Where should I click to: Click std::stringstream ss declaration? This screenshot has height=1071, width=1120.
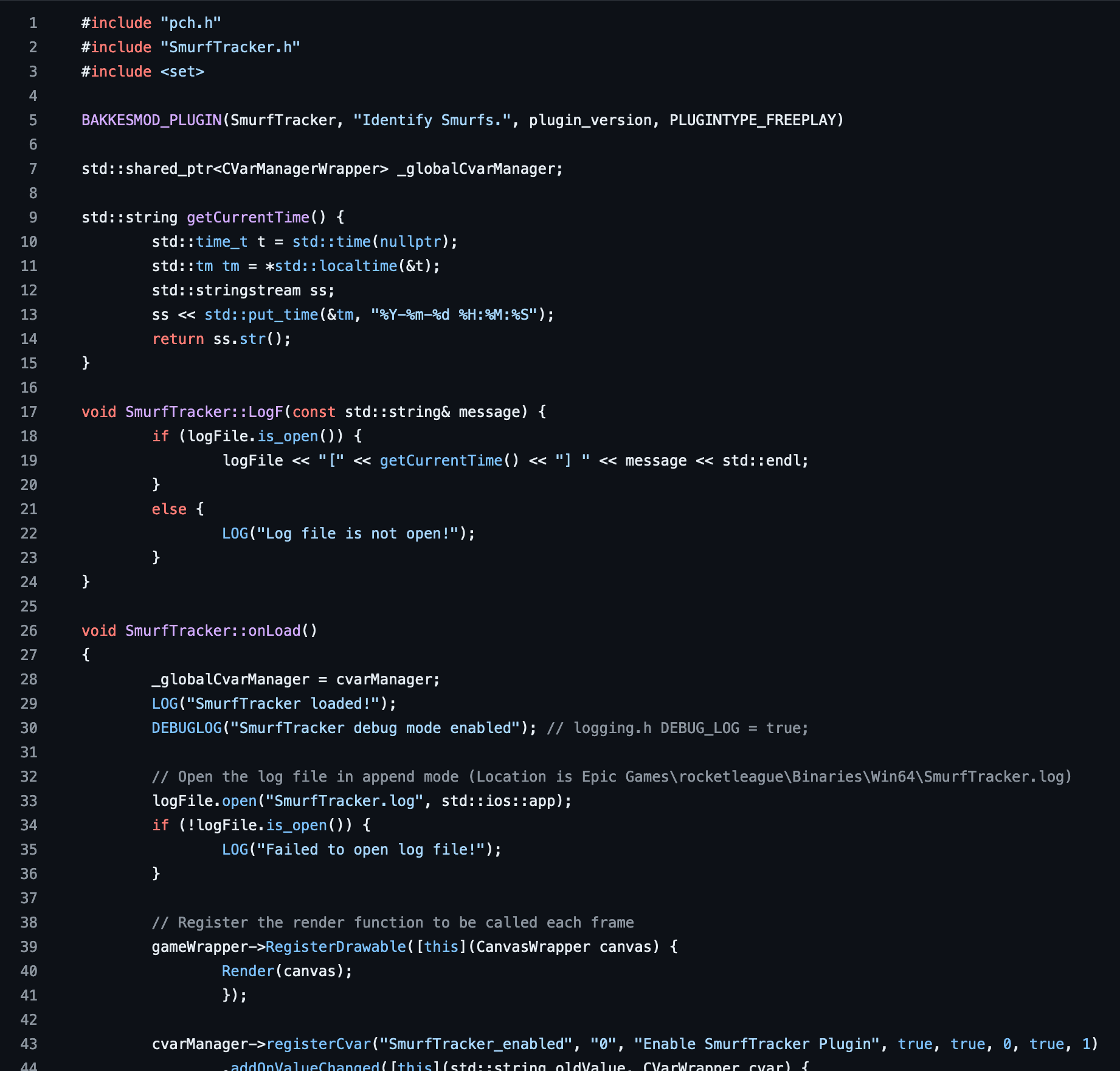[x=243, y=291]
